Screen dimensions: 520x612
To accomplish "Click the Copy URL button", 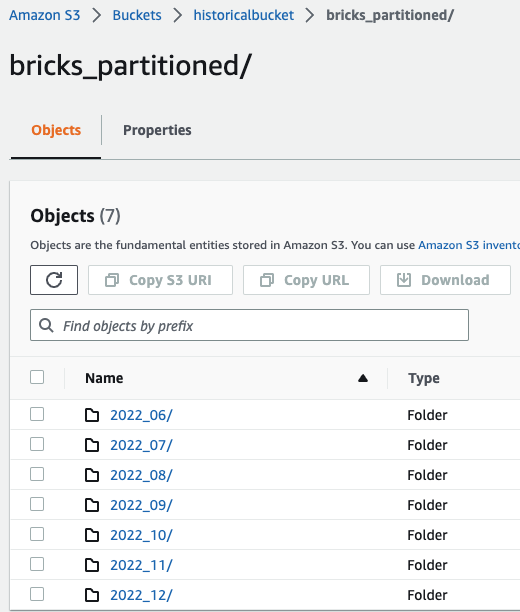I will 306,280.
